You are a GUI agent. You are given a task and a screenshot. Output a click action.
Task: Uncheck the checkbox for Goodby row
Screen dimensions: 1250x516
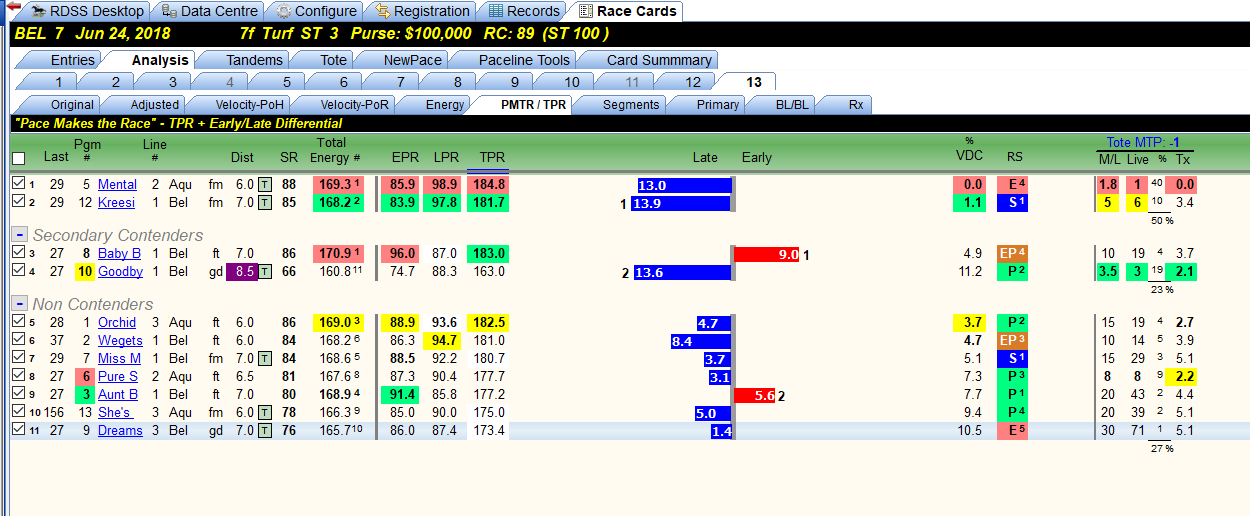coord(18,271)
